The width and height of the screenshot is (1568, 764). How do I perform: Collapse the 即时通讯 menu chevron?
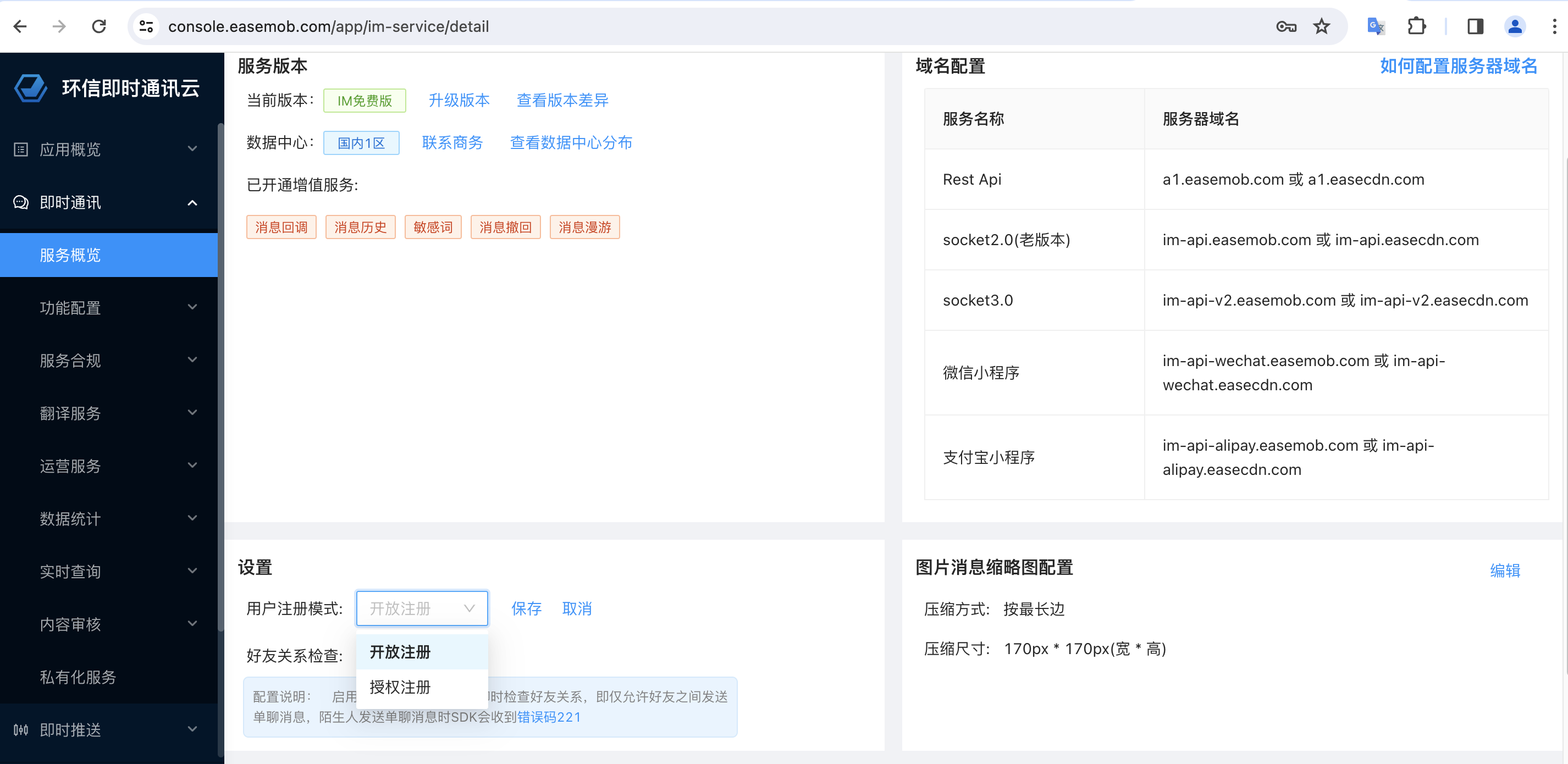pyautogui.click(x=192, y=202)
